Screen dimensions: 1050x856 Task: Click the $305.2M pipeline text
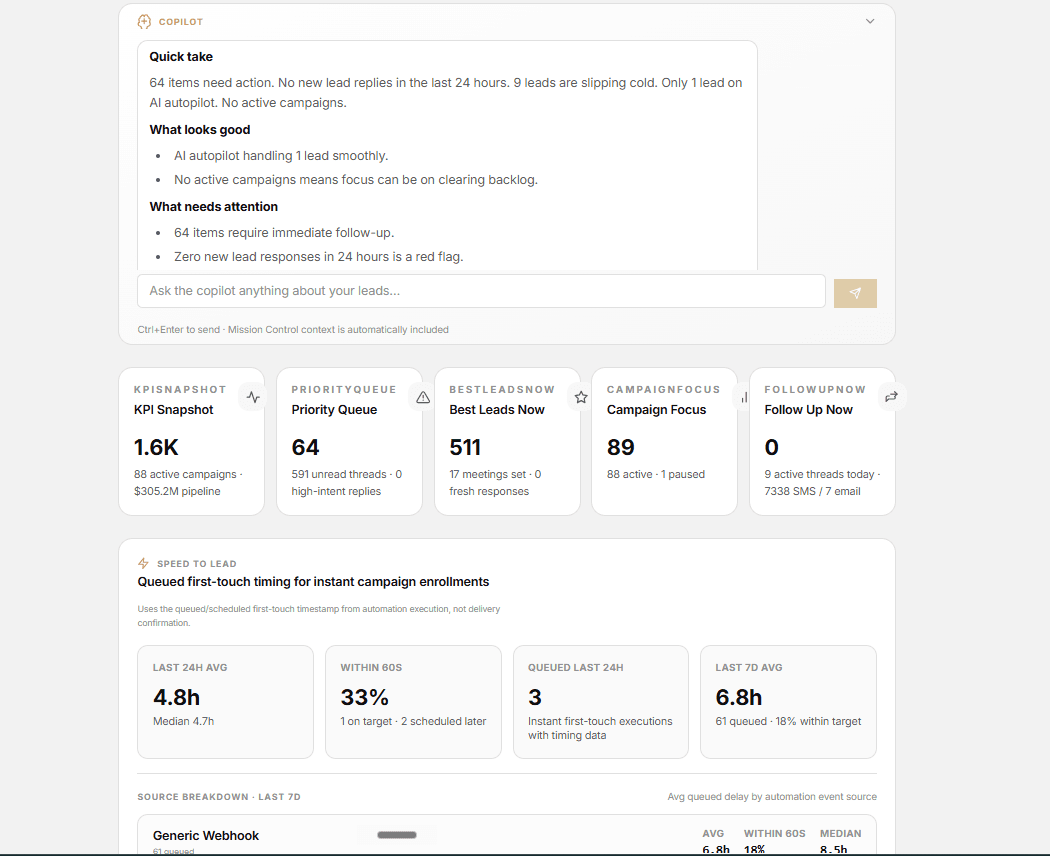coord(177,491)
